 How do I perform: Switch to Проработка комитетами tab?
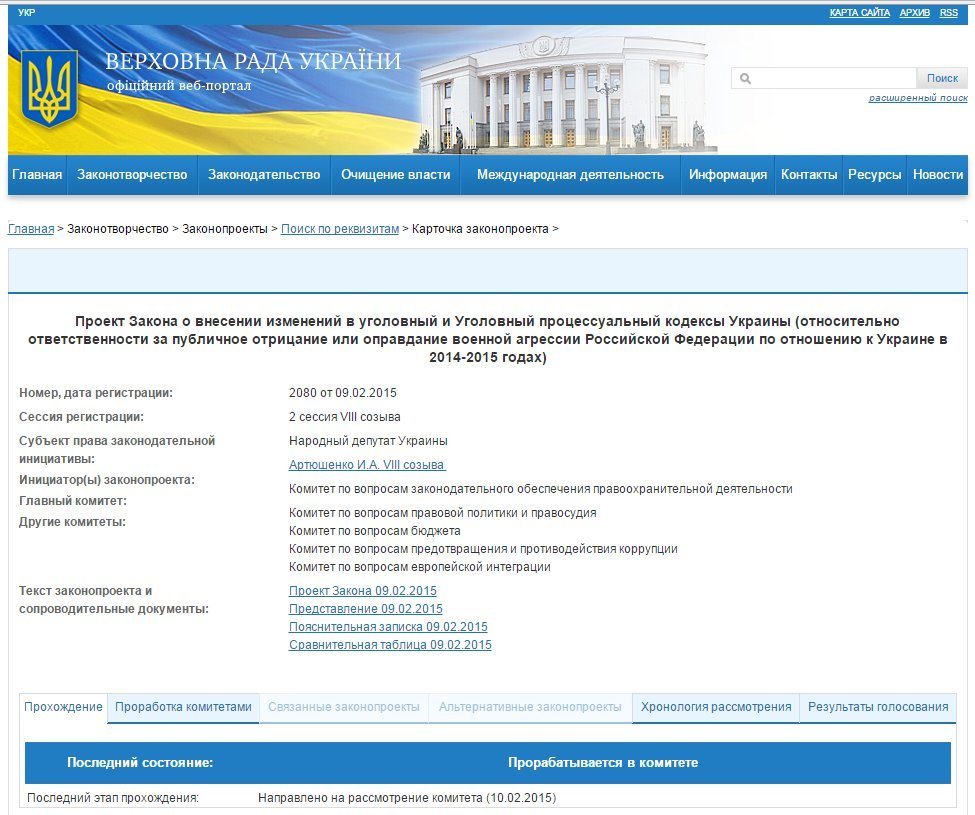tap(183, 707)
